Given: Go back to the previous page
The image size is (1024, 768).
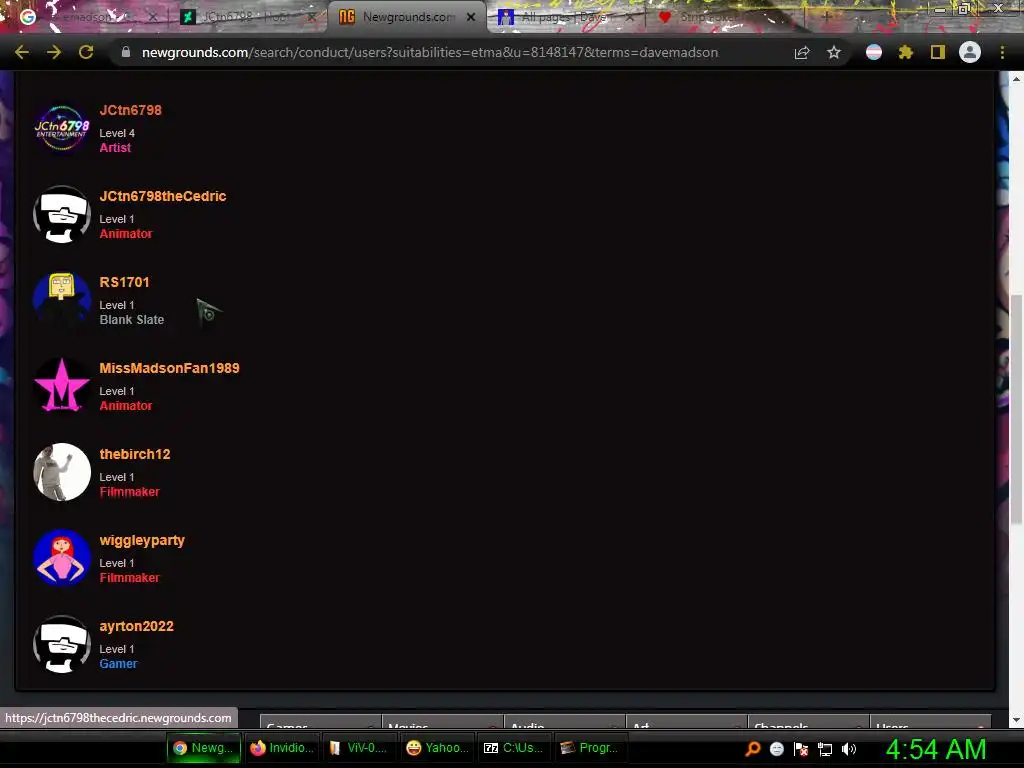Looking at the screenshot, I should click(22, 52).
